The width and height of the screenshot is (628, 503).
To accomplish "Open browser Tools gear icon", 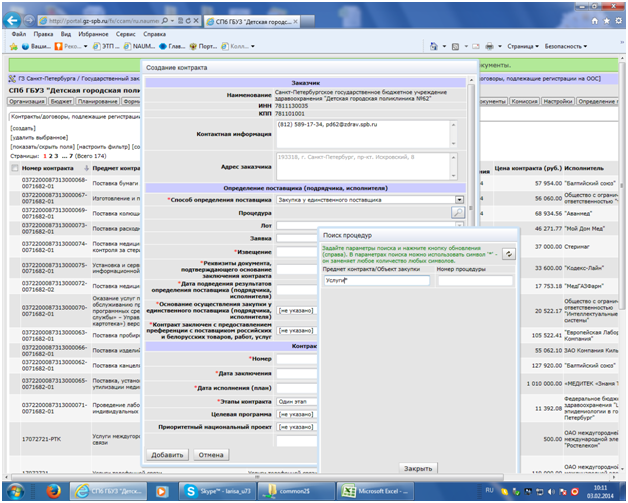I will pos(618,20).
